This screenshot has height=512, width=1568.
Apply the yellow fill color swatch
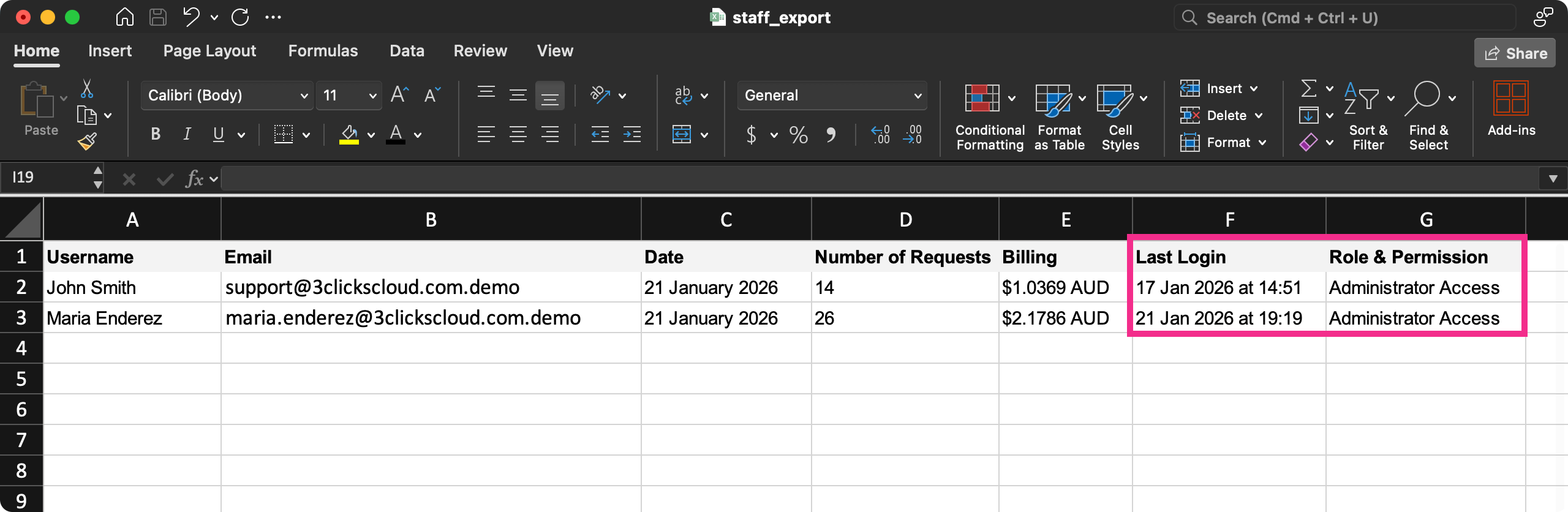349,135
